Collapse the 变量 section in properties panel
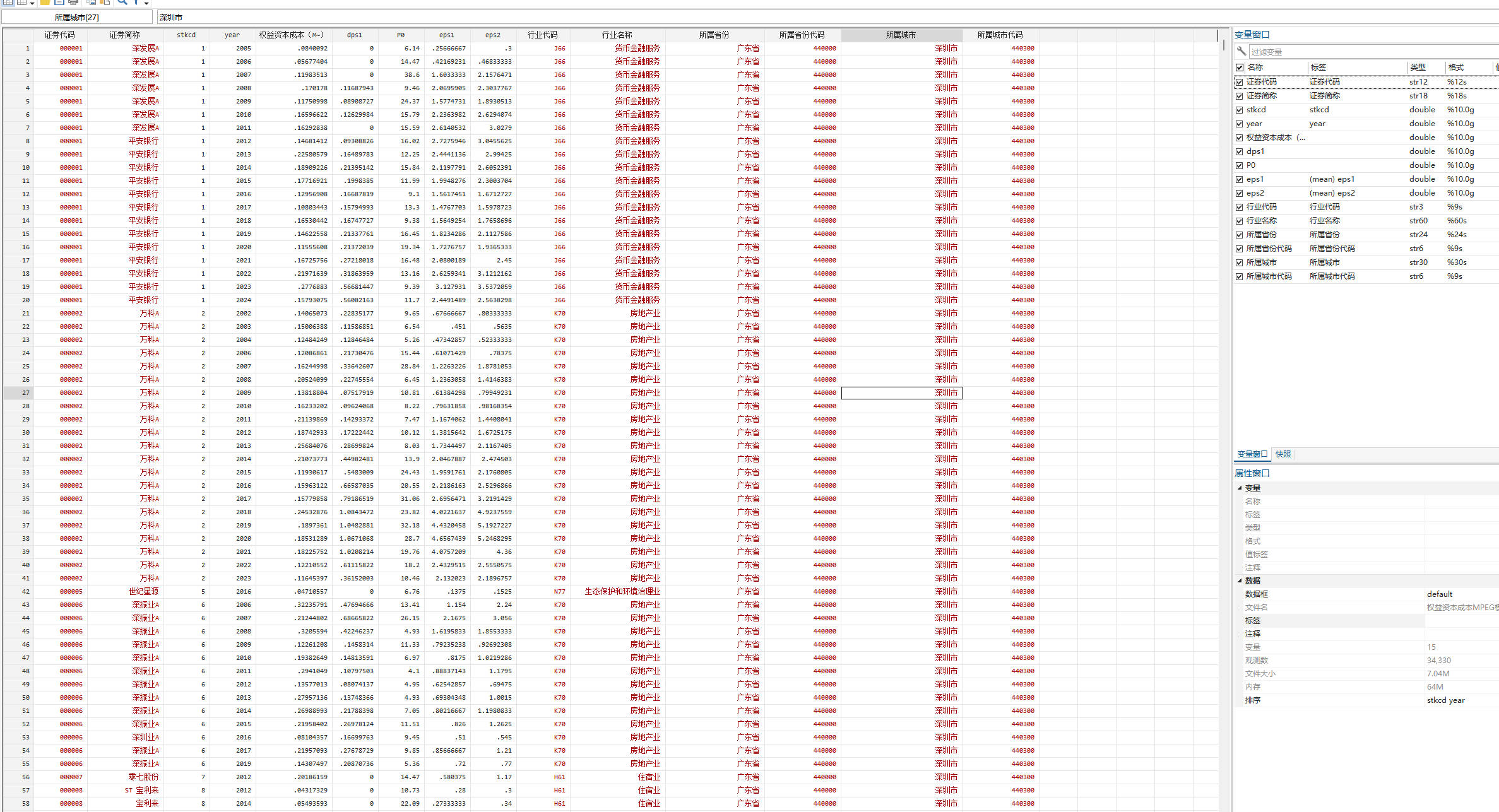Screen dimensions: 1499x812 [1240, 488]
